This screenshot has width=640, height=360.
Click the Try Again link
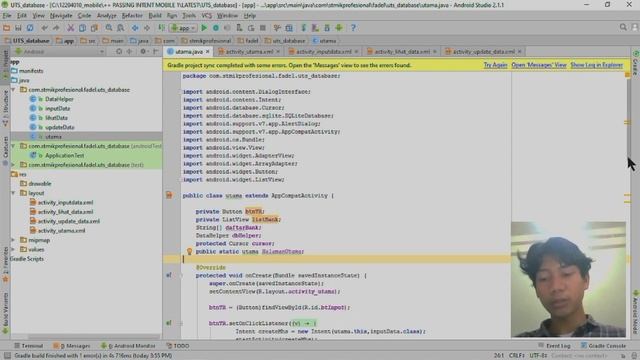click(495, 65)
